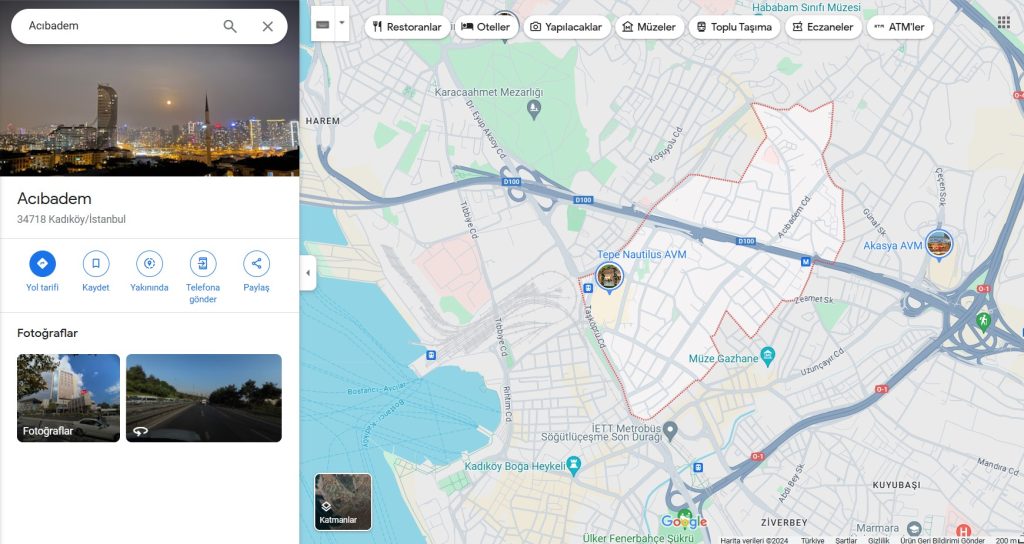Expand input tools dropdown arrow
Image resolution: width=1024 pixels, height=544 pixels.
[x=342, y=24]
